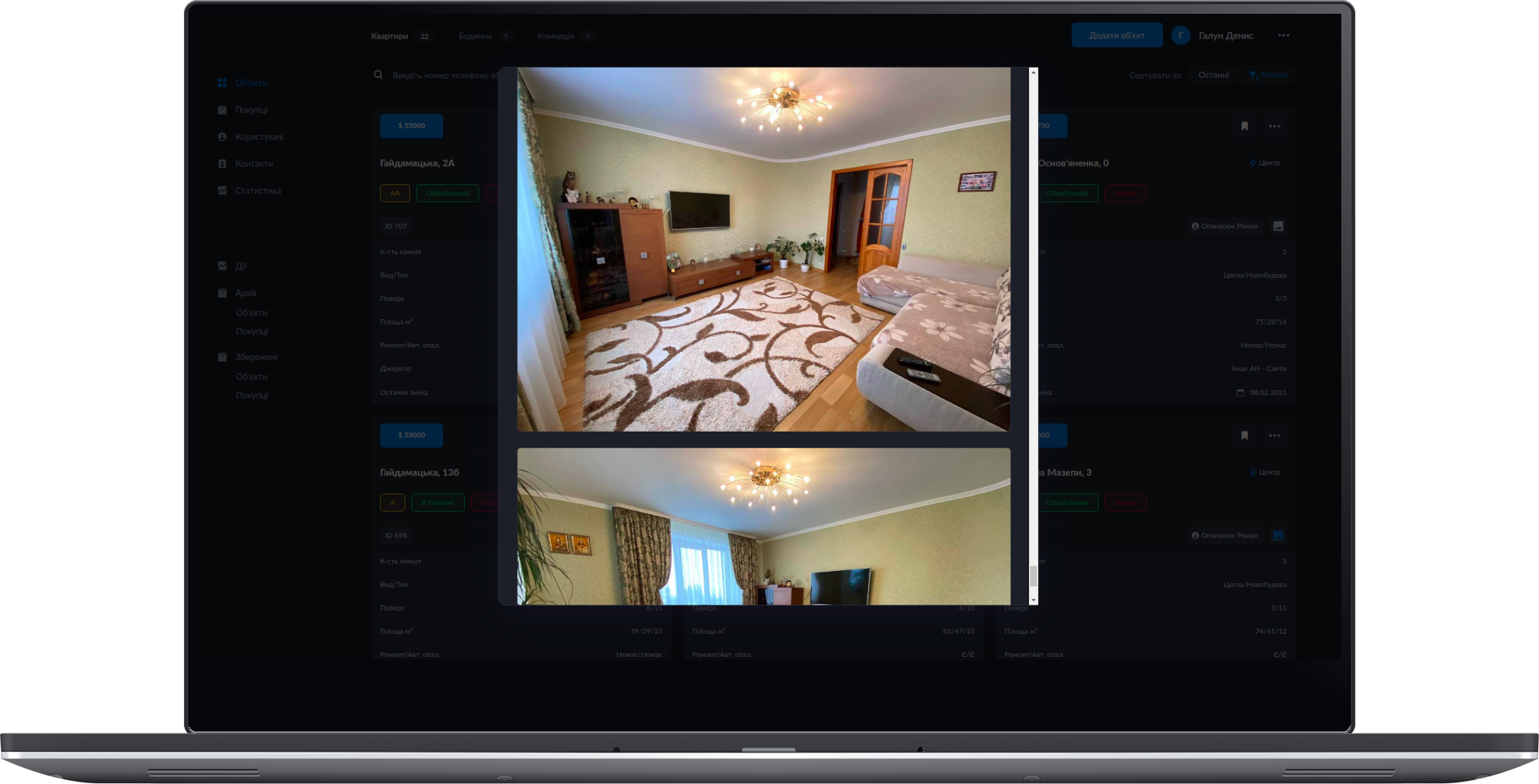This screenshot has width=1539, height=784.
Task: Click the search magnifier icon
Action: [x=379, y=75]
